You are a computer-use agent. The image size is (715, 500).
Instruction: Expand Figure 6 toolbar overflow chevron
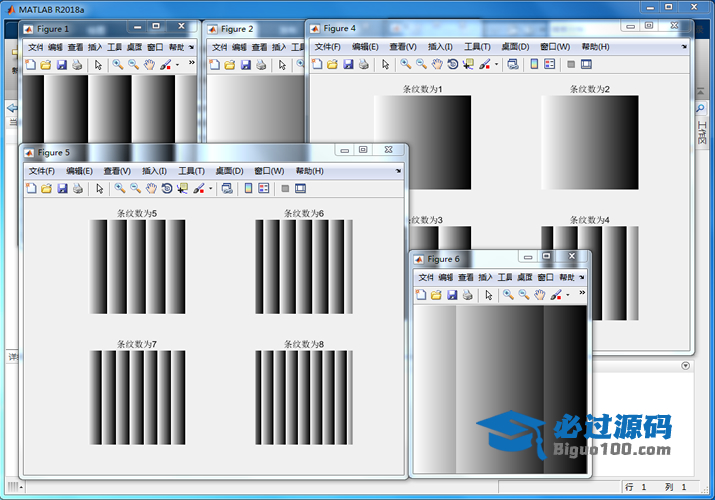(x=582, y=293)
